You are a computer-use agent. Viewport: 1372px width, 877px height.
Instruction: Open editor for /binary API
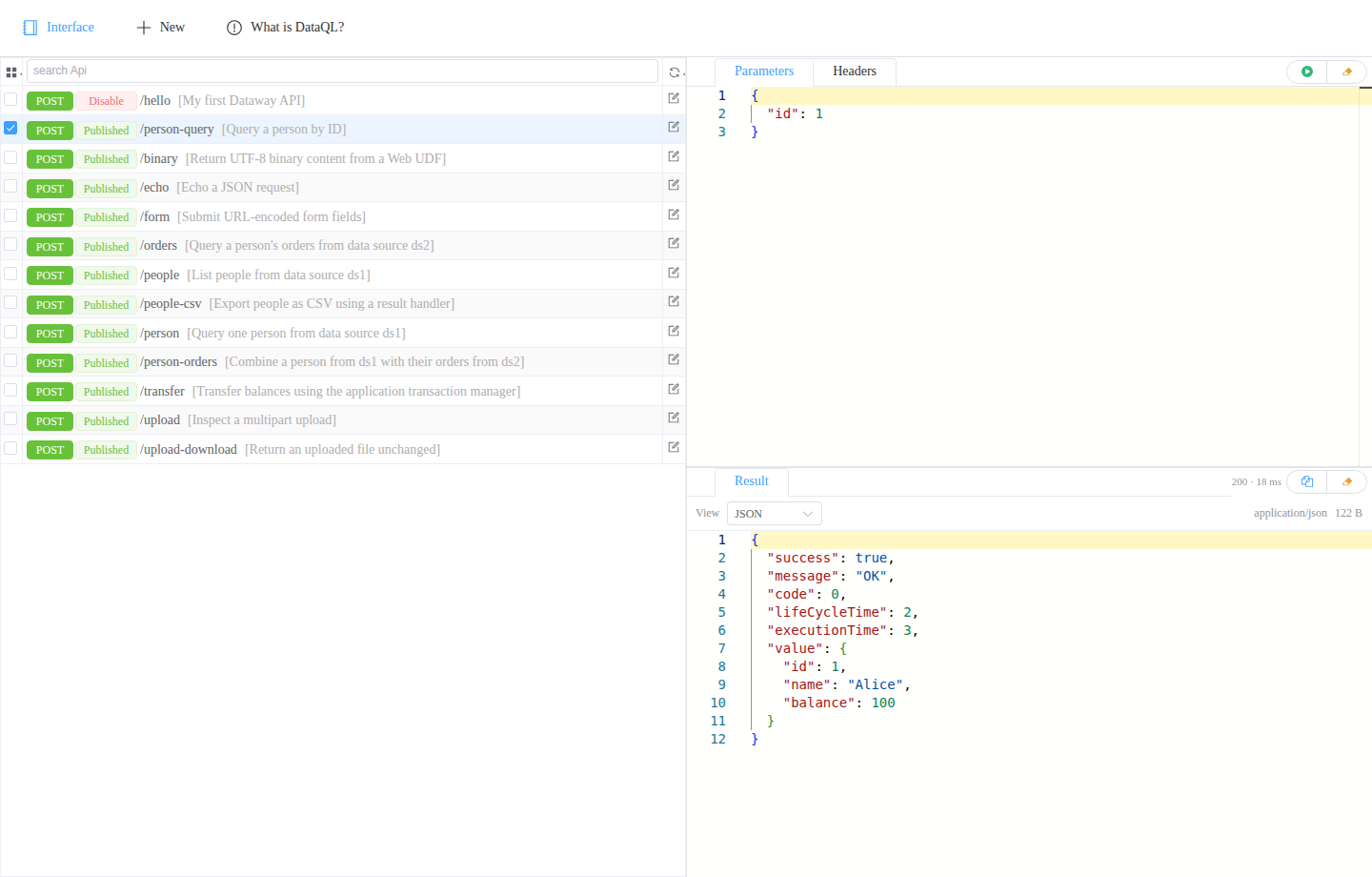coord(674,156)
